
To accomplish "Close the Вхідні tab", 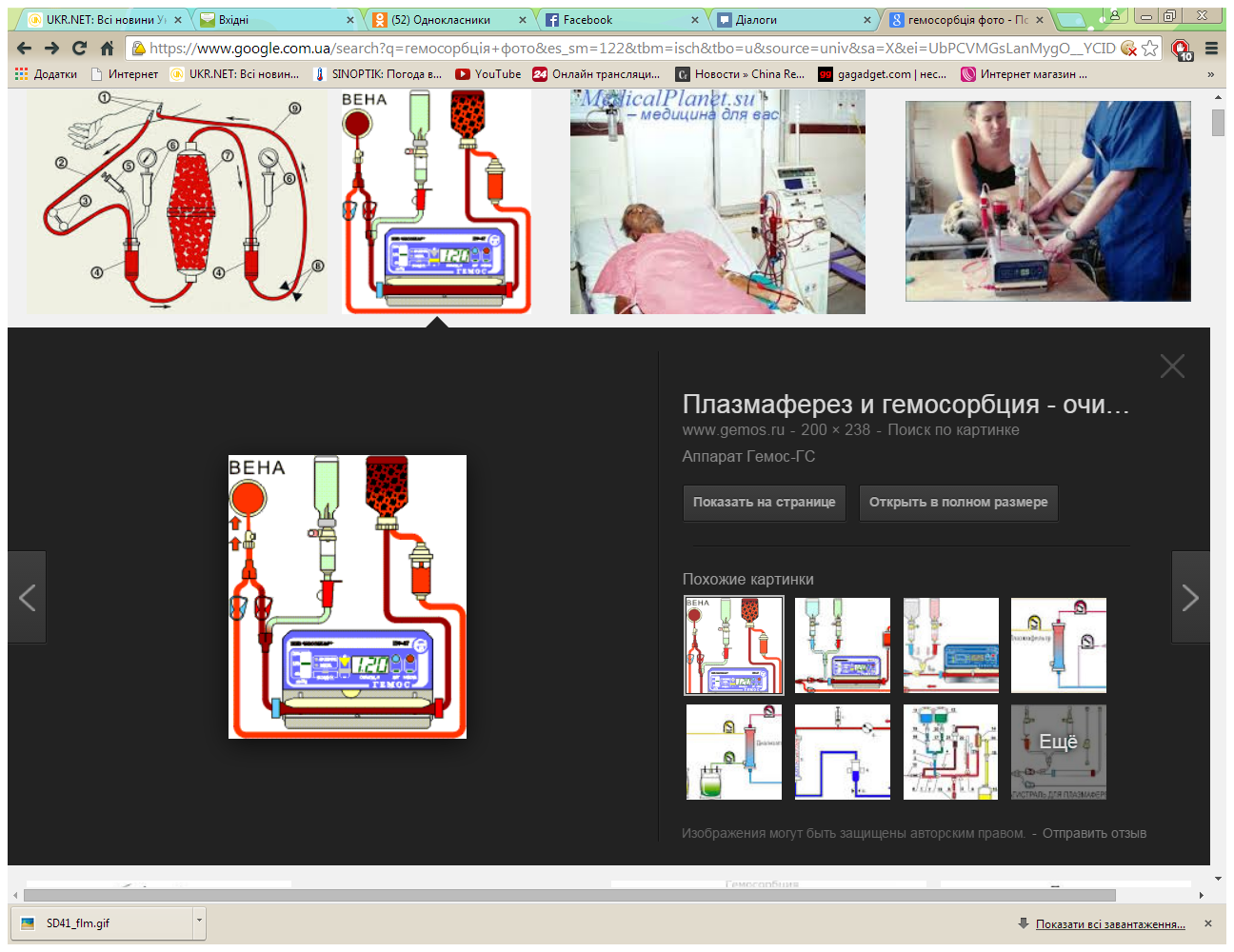I will (x=350, y=19).
